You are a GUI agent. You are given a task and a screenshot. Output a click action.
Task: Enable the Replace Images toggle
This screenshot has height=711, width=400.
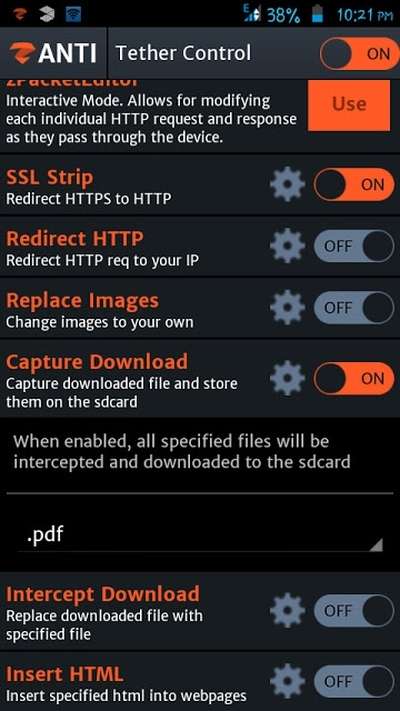[x=354, y=307]
